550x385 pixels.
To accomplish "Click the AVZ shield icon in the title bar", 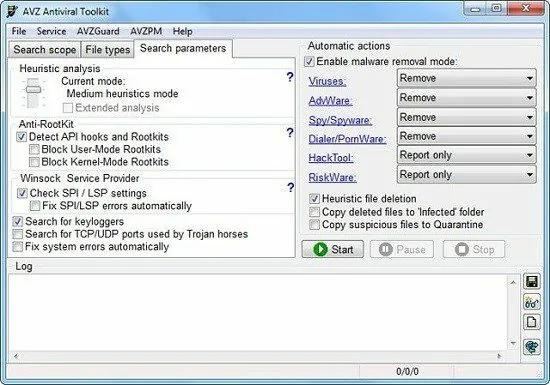I will (x=13, y=11).
